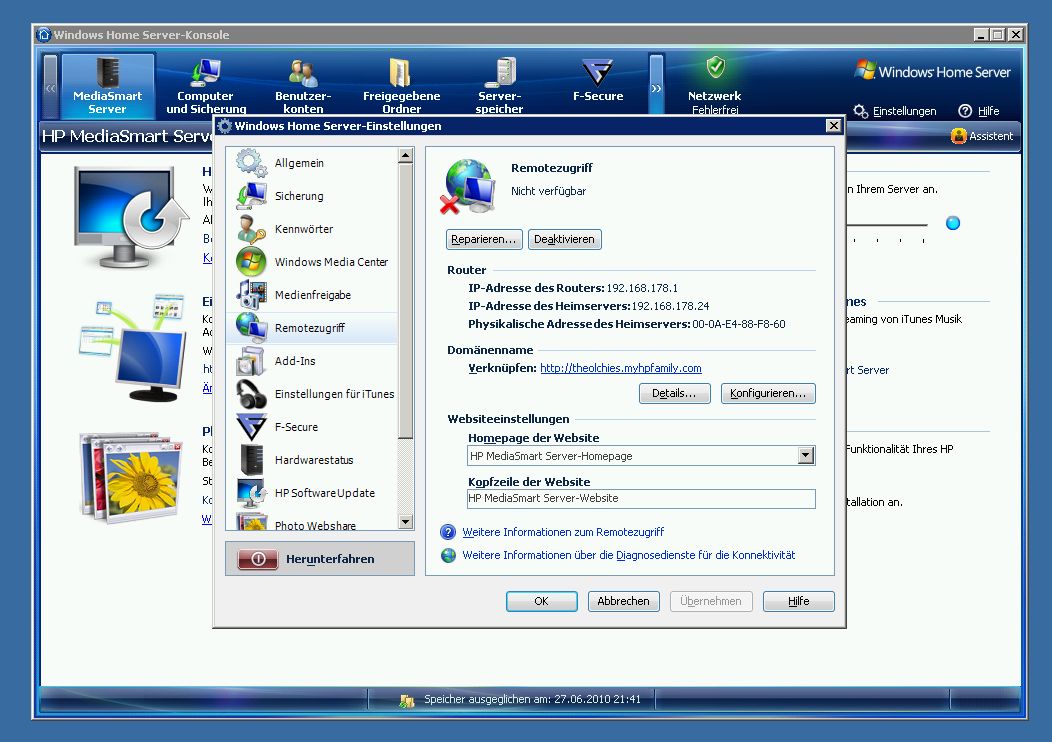Viewport: 1052px width, 742px height.
Task: Click Deaktivieren button
Action: [564, 239]
